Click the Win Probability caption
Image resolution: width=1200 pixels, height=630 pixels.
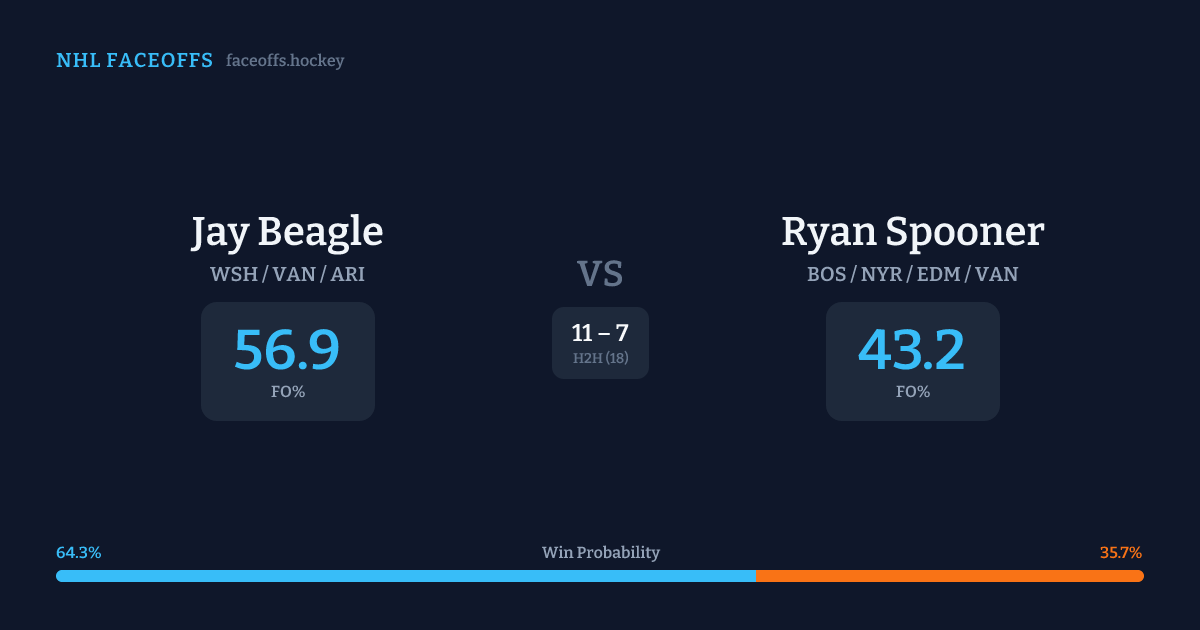600,553
